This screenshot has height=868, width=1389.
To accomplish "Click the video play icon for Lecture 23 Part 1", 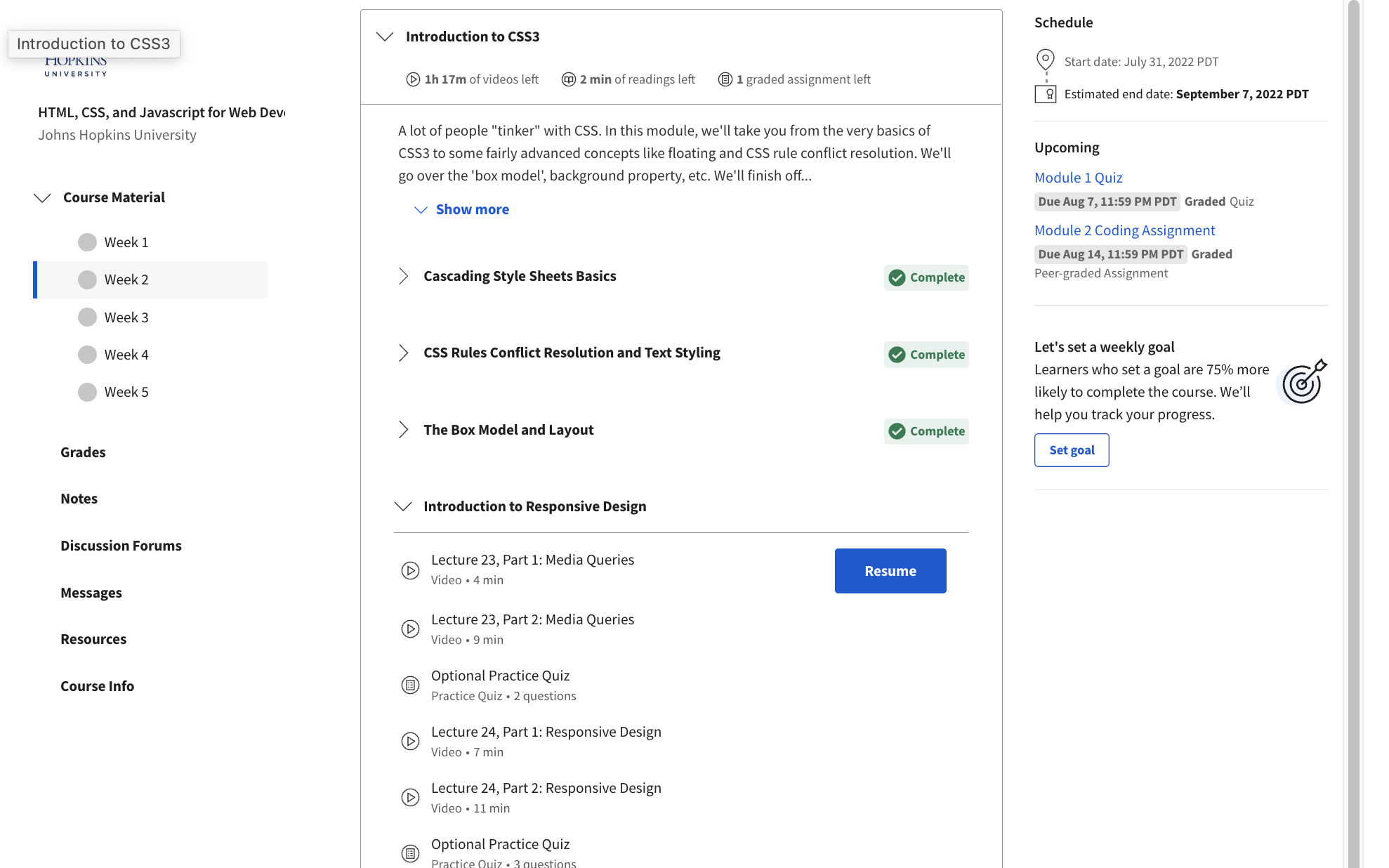I will point(411,570).
